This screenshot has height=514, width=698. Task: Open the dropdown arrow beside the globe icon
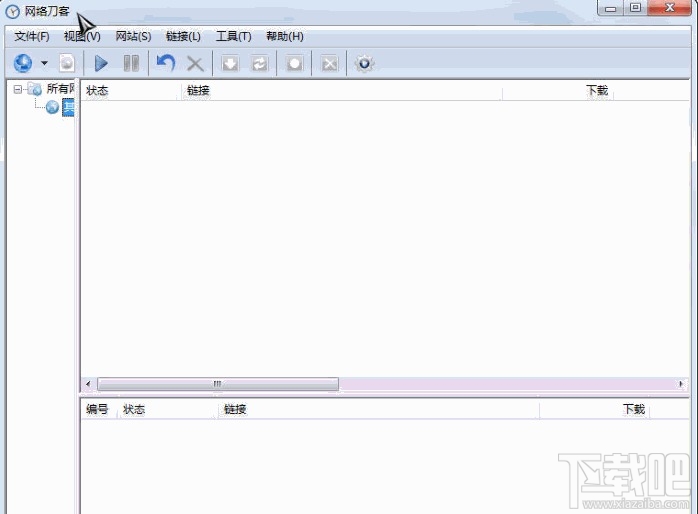coord(44,63)
